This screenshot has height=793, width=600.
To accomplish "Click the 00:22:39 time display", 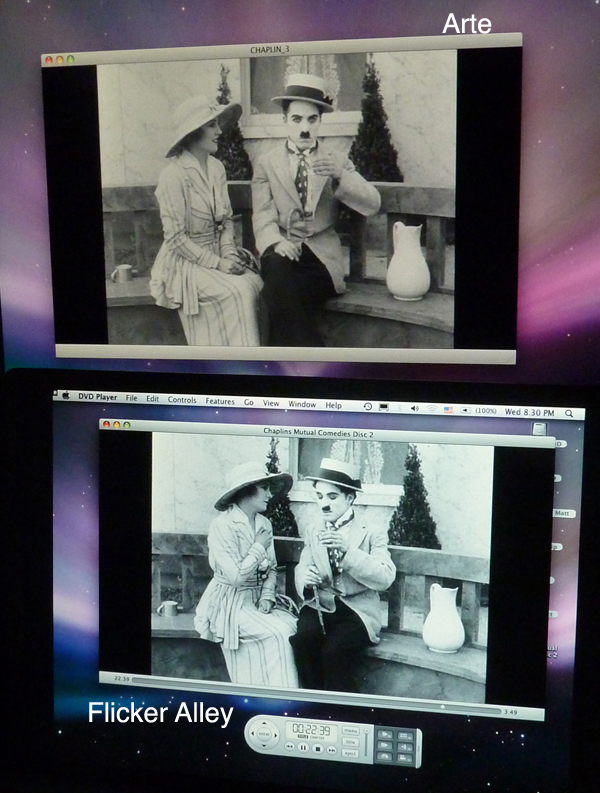I will point(312,731).
